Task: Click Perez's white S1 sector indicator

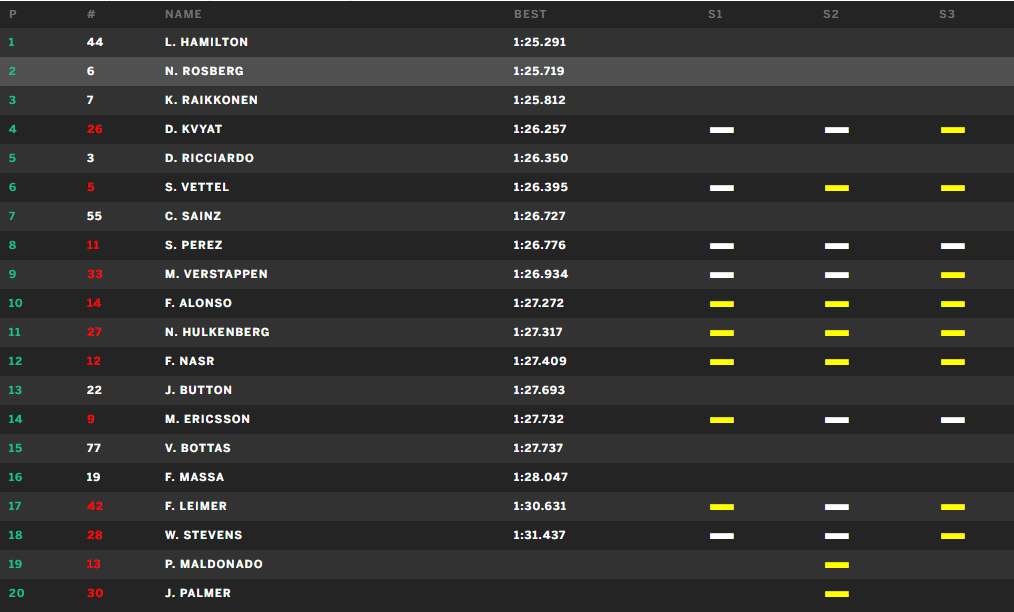Action: [722, 246]
